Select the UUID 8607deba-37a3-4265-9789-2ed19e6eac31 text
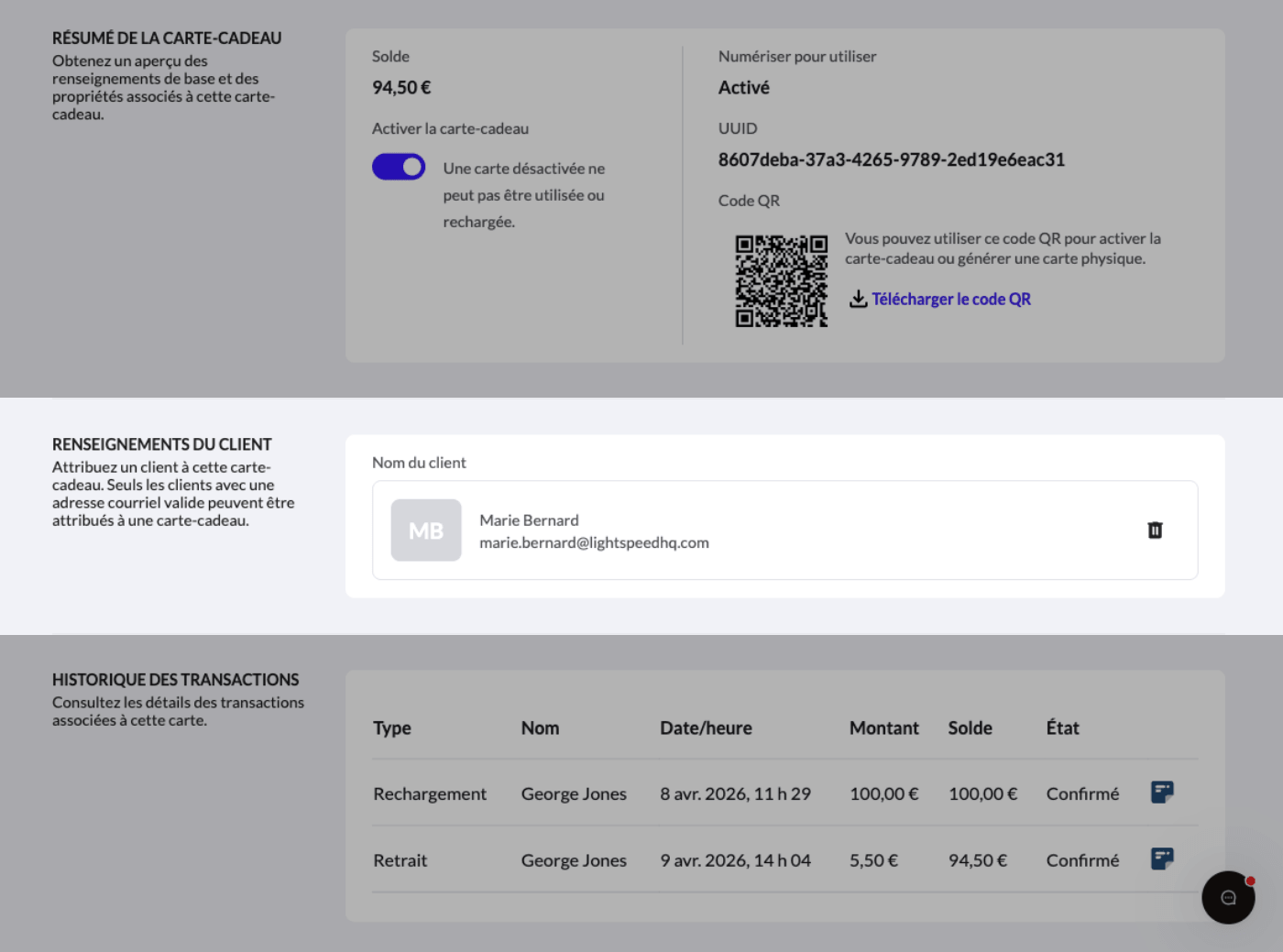The width and height of the screenshot is (1283, 952). [x=892, y=159]
